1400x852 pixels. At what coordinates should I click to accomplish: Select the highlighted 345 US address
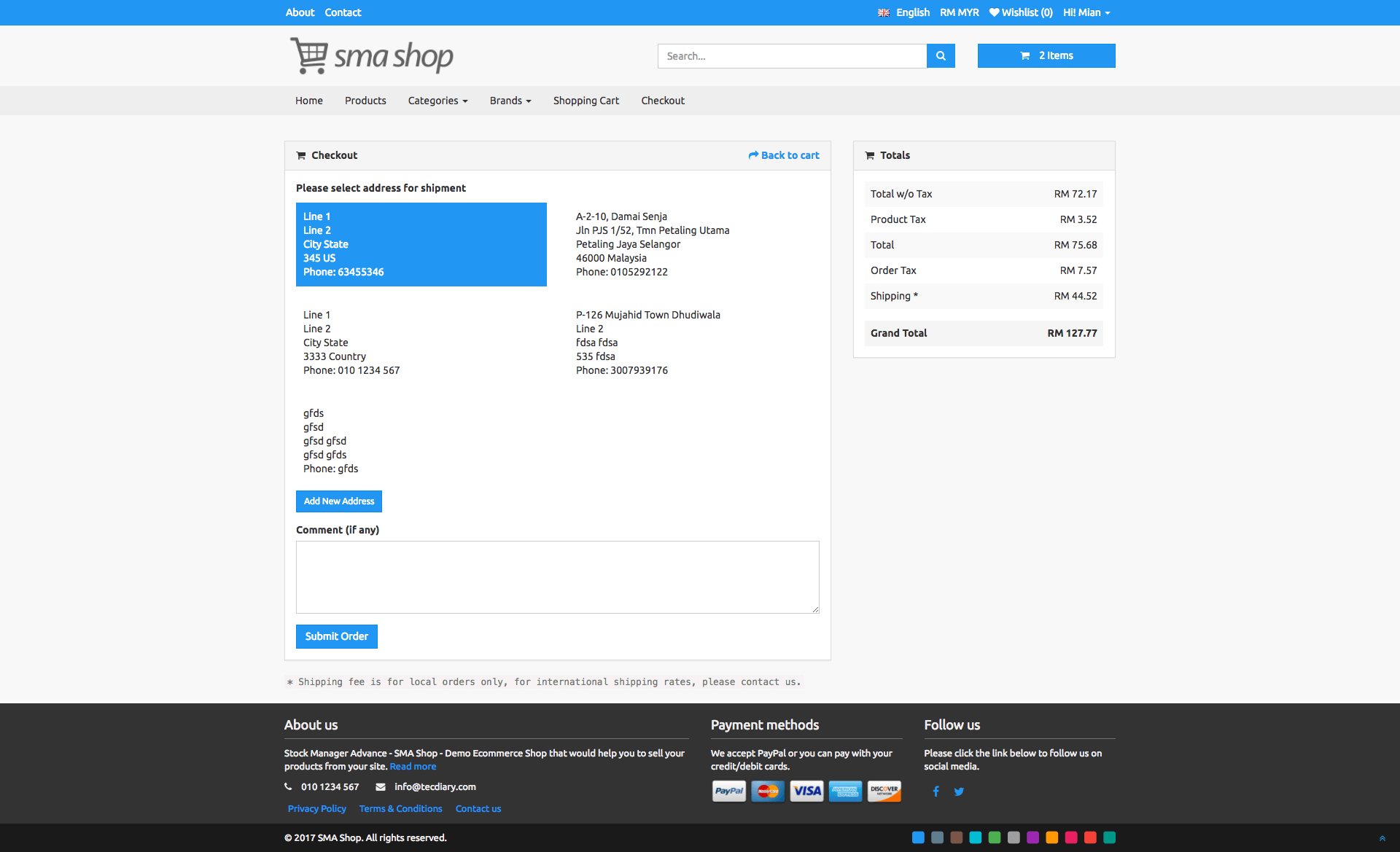[x=421, y=244]
